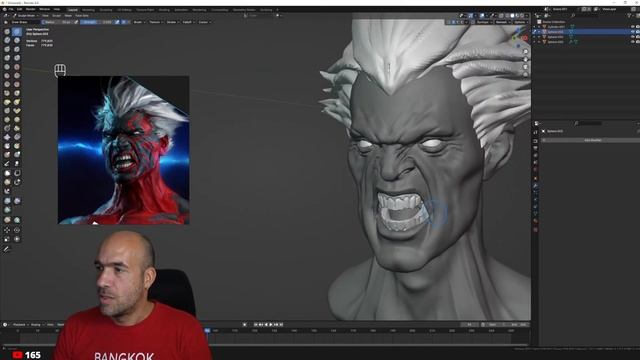
Task: Click the timeline current frame marker
Action: 207,330
